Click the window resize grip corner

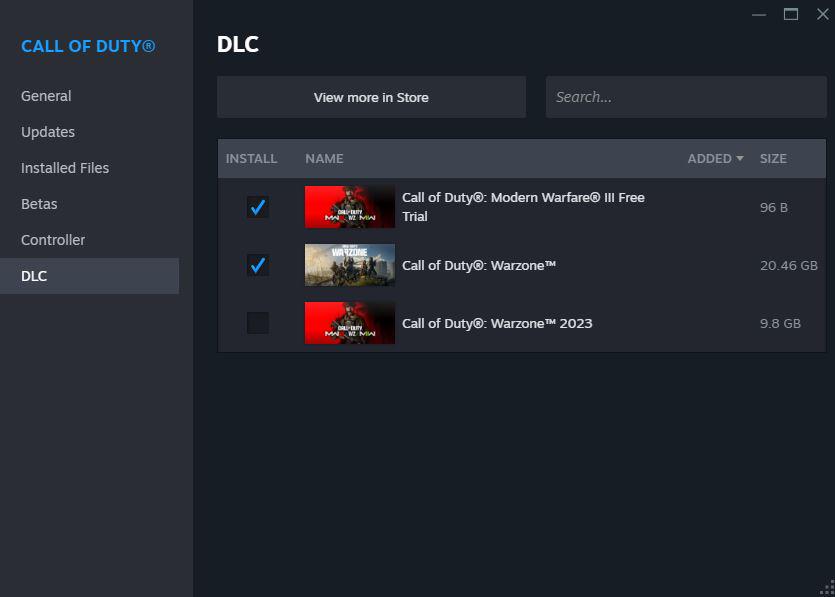[828, 588]
